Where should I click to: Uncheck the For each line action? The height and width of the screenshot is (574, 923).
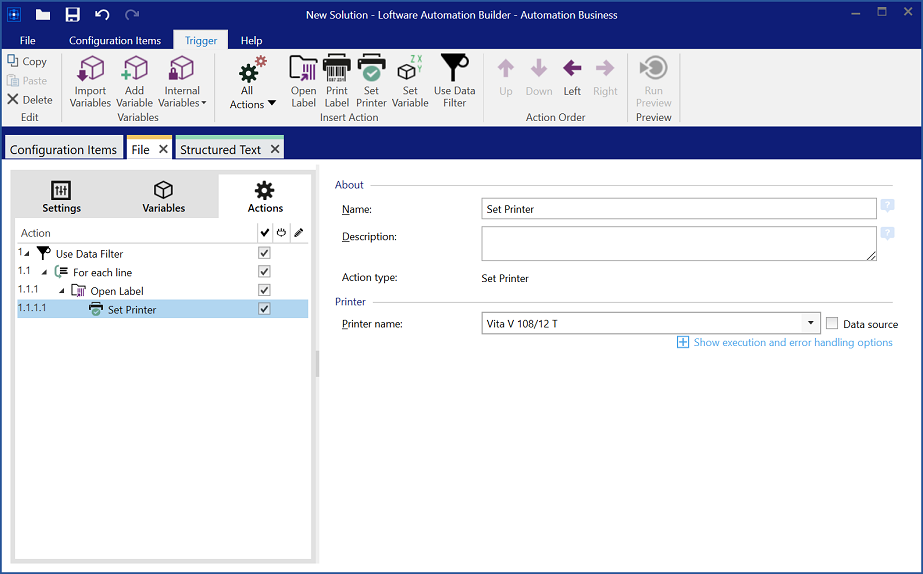point(265,272)
